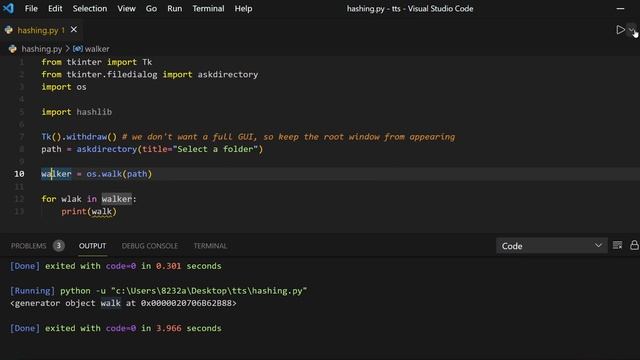The image size is (640, 360).
Task: Click the walker symbol in the breadcrumb
Action: pyautogui.click(x=97, y=49)
